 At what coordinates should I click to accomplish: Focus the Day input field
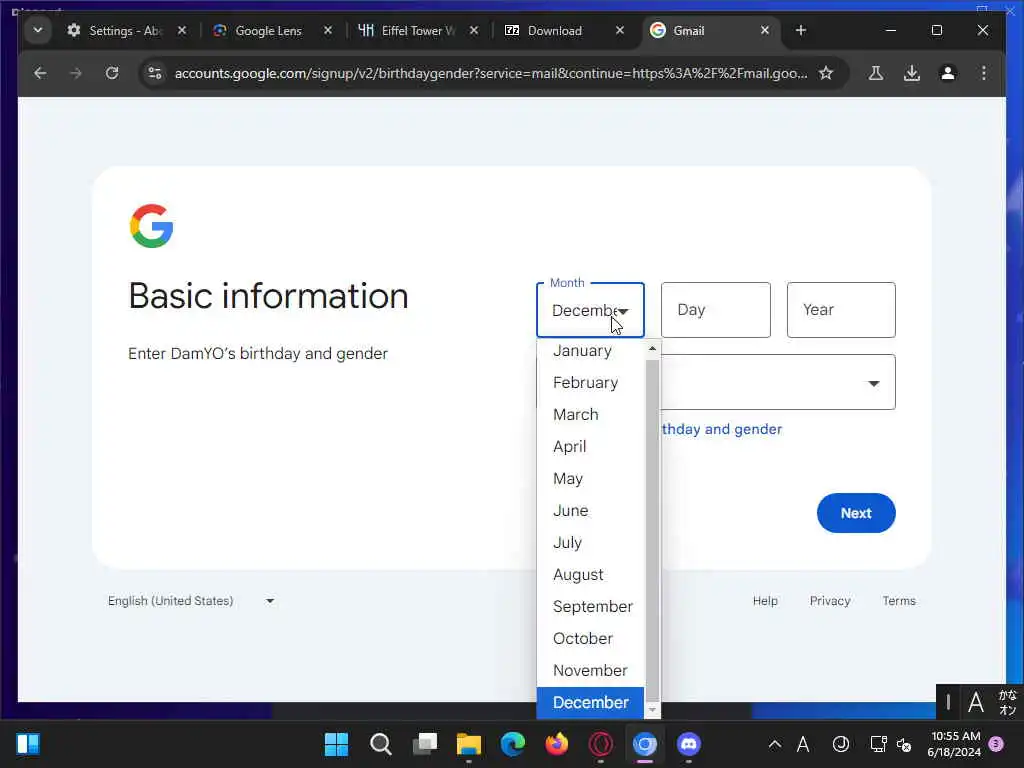(716, 310)
